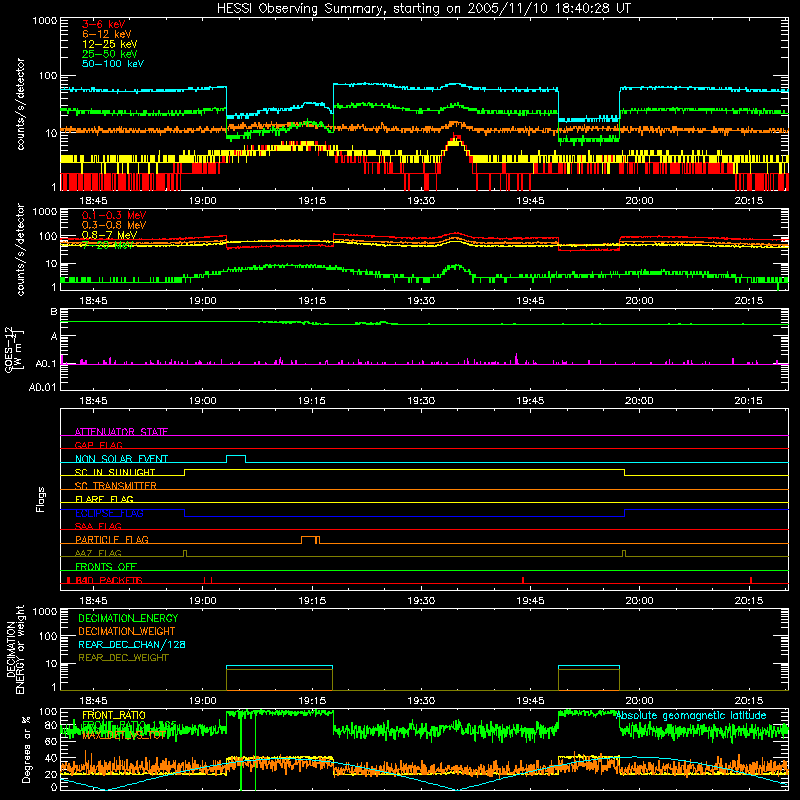
Task: Click the HESSI Observing Summary title text
Action: (423, 9)
